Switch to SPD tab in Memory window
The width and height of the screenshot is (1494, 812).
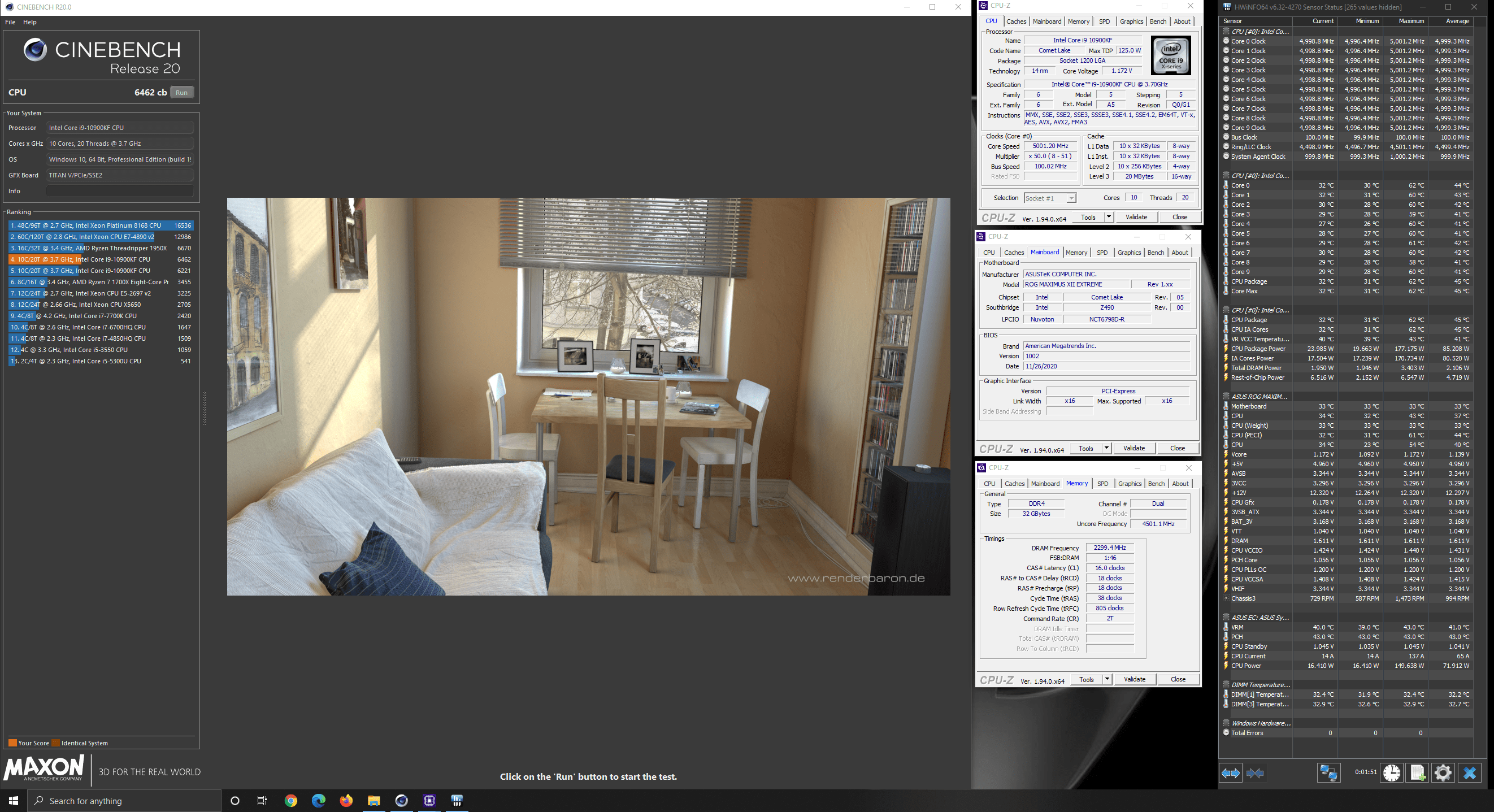1102,484
